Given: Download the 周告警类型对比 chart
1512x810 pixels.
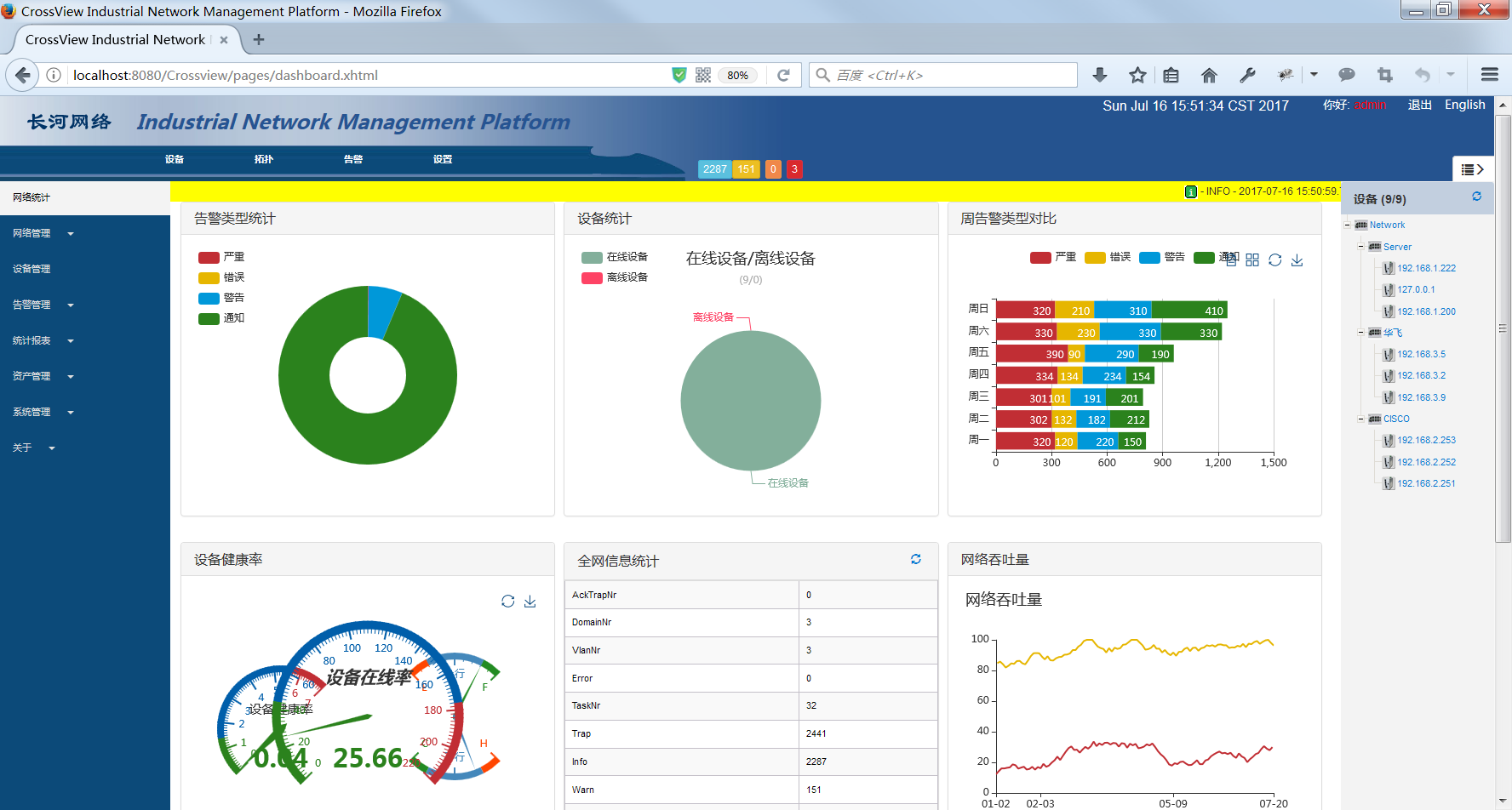Looking at the screenshot, I should tap(1297, 260).
